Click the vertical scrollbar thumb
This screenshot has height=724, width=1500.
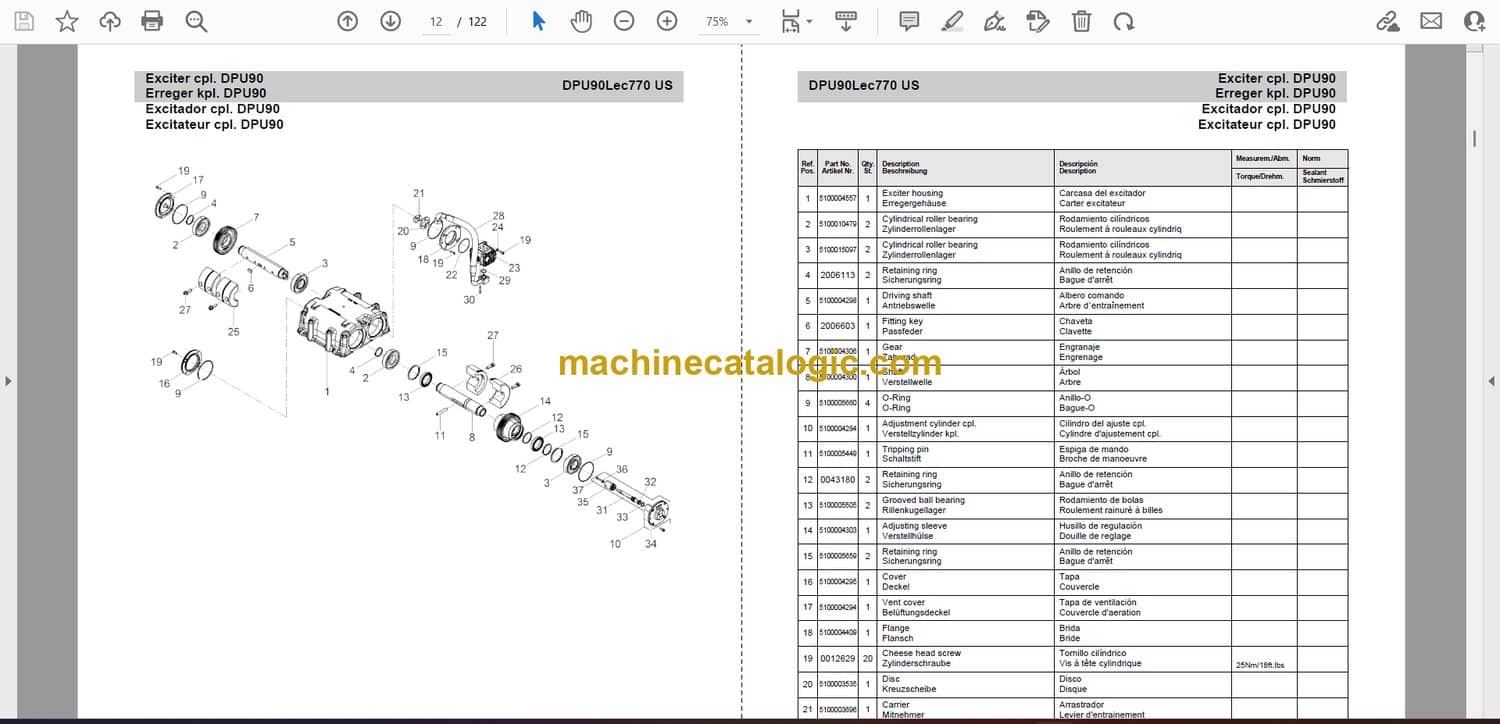1475,137
